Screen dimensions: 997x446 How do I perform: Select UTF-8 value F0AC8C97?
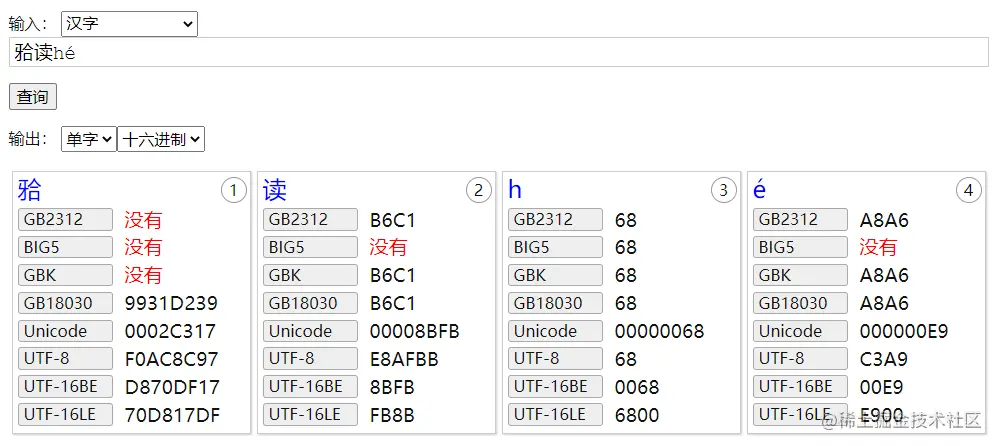171,359
